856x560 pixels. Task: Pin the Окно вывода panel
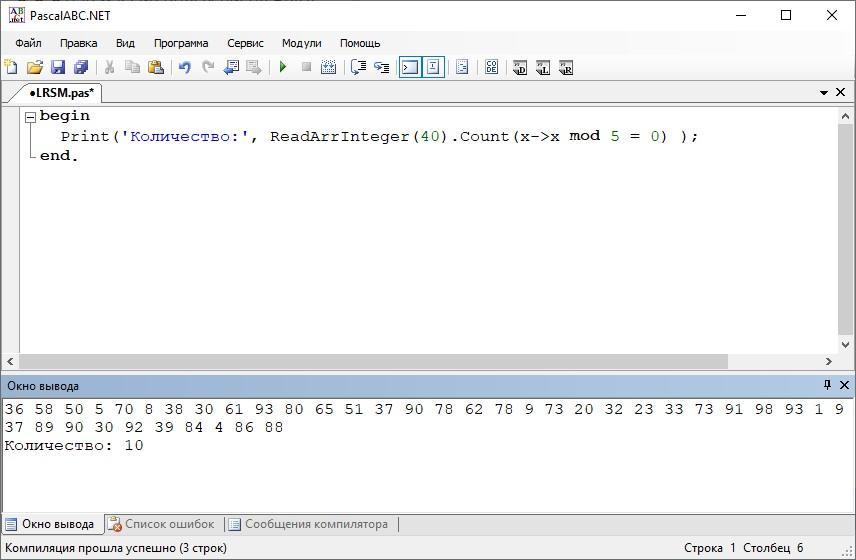pyautogui.click(x=827, y=385)
